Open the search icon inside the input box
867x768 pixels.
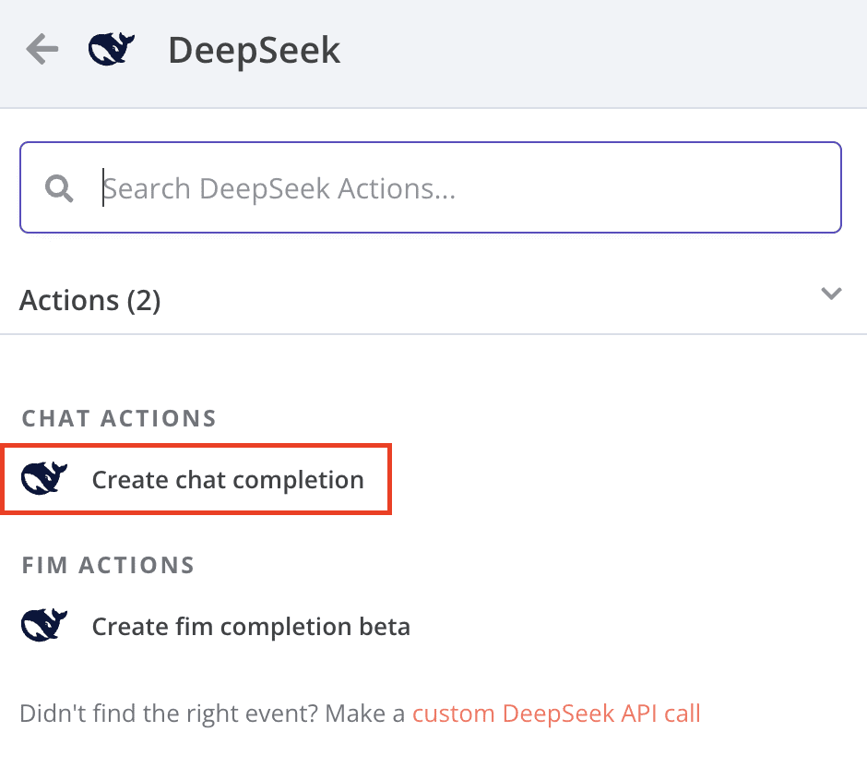tap(58, 187)
